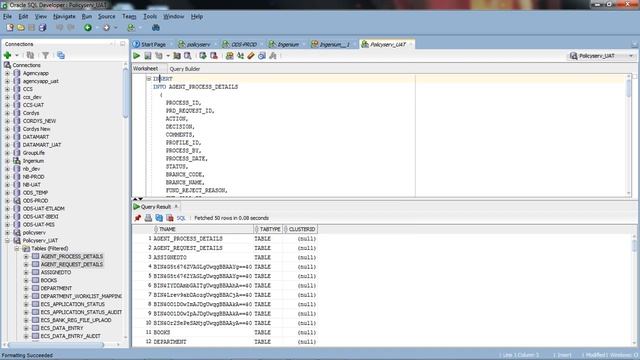This screenshot has width=640, height=360.
Task: Select the ECS_DATA_ENTRY table in tree
Action: click(x=62, y=328)
